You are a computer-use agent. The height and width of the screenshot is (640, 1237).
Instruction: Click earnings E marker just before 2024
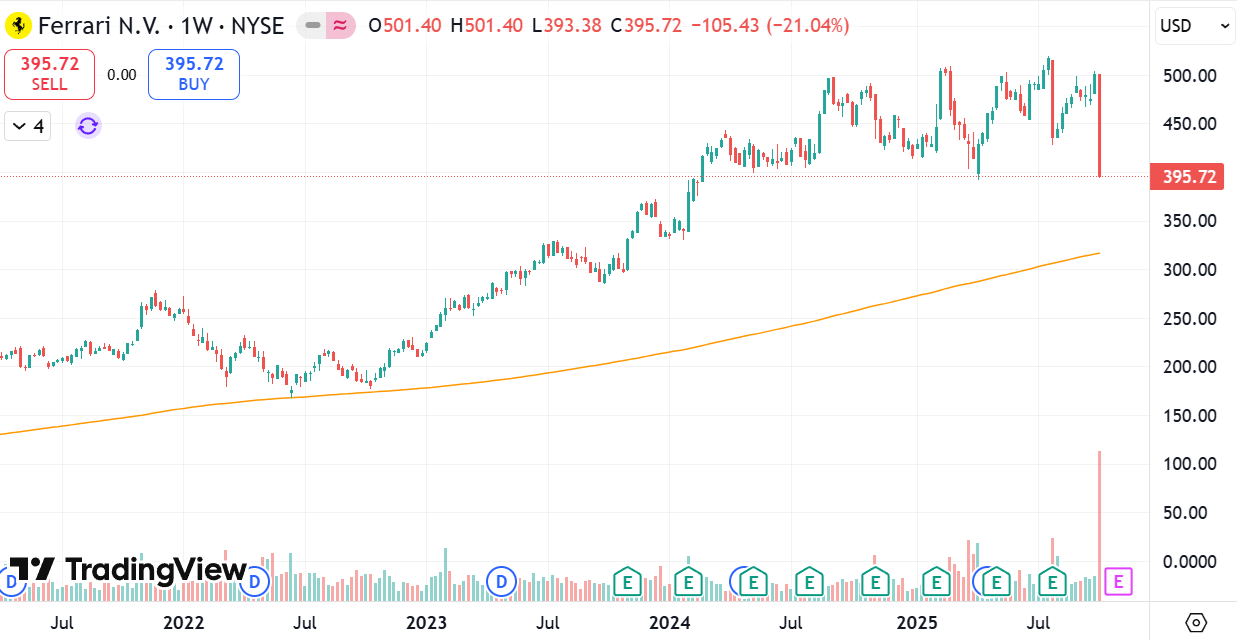(628, 581)
